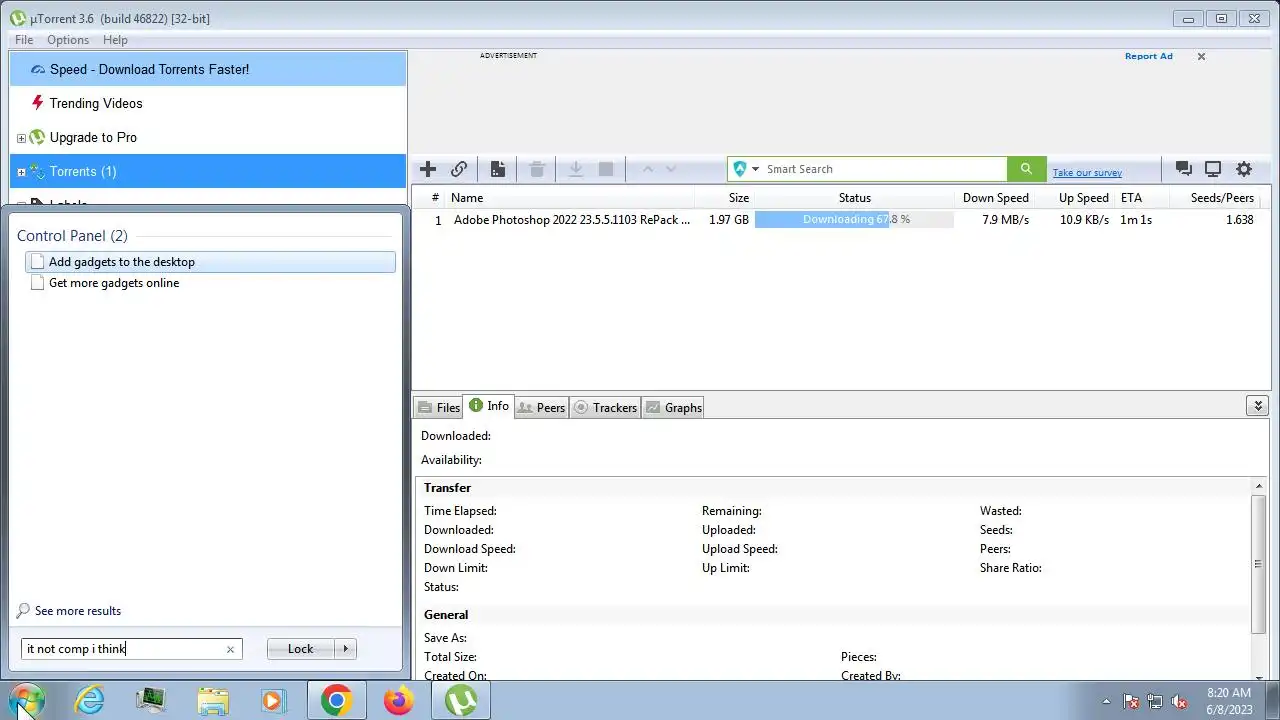Open Windows Media Player from the taskbar
1280x720 pixels.
pos(273,700)
